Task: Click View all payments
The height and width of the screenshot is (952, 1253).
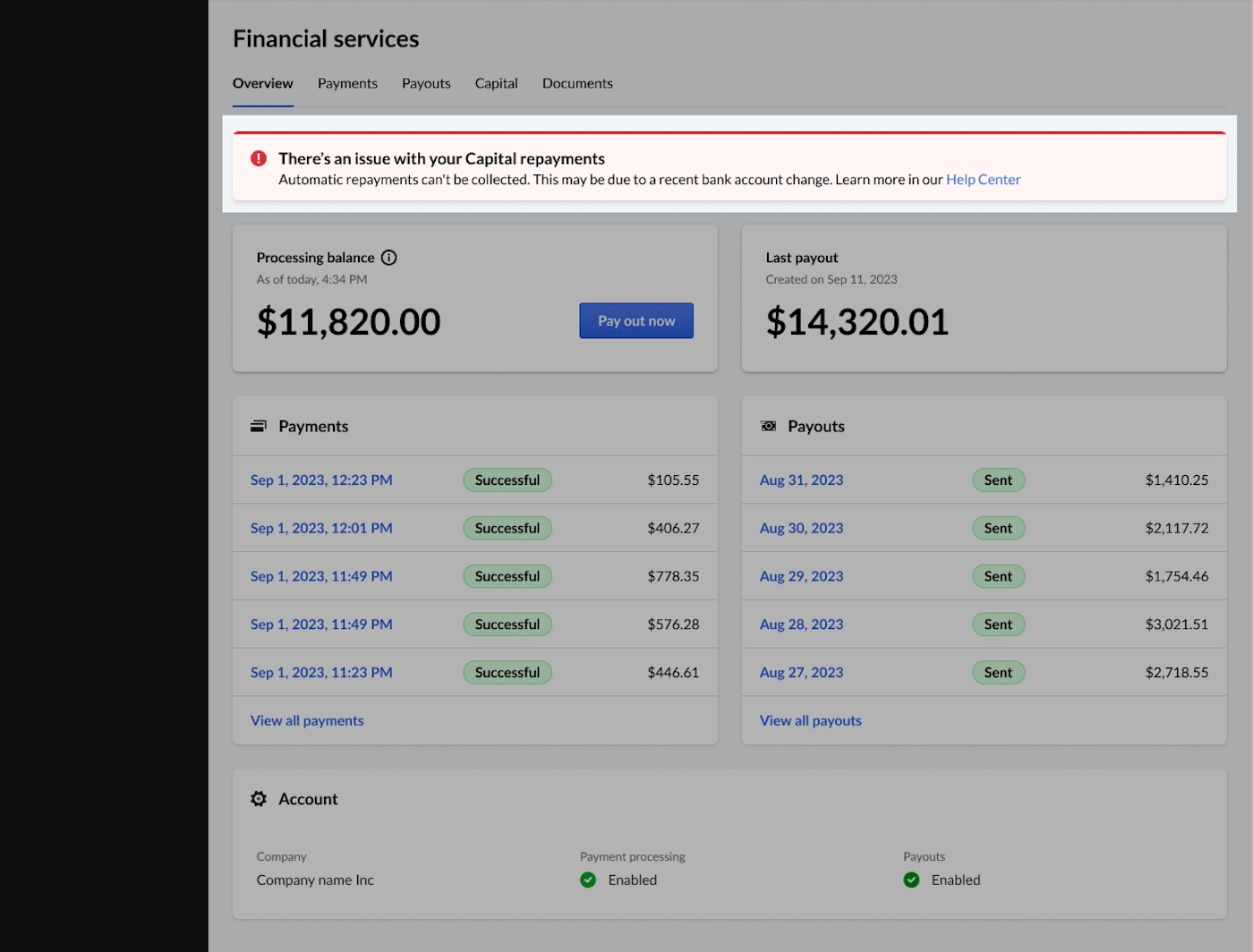Action: point(307,720)
